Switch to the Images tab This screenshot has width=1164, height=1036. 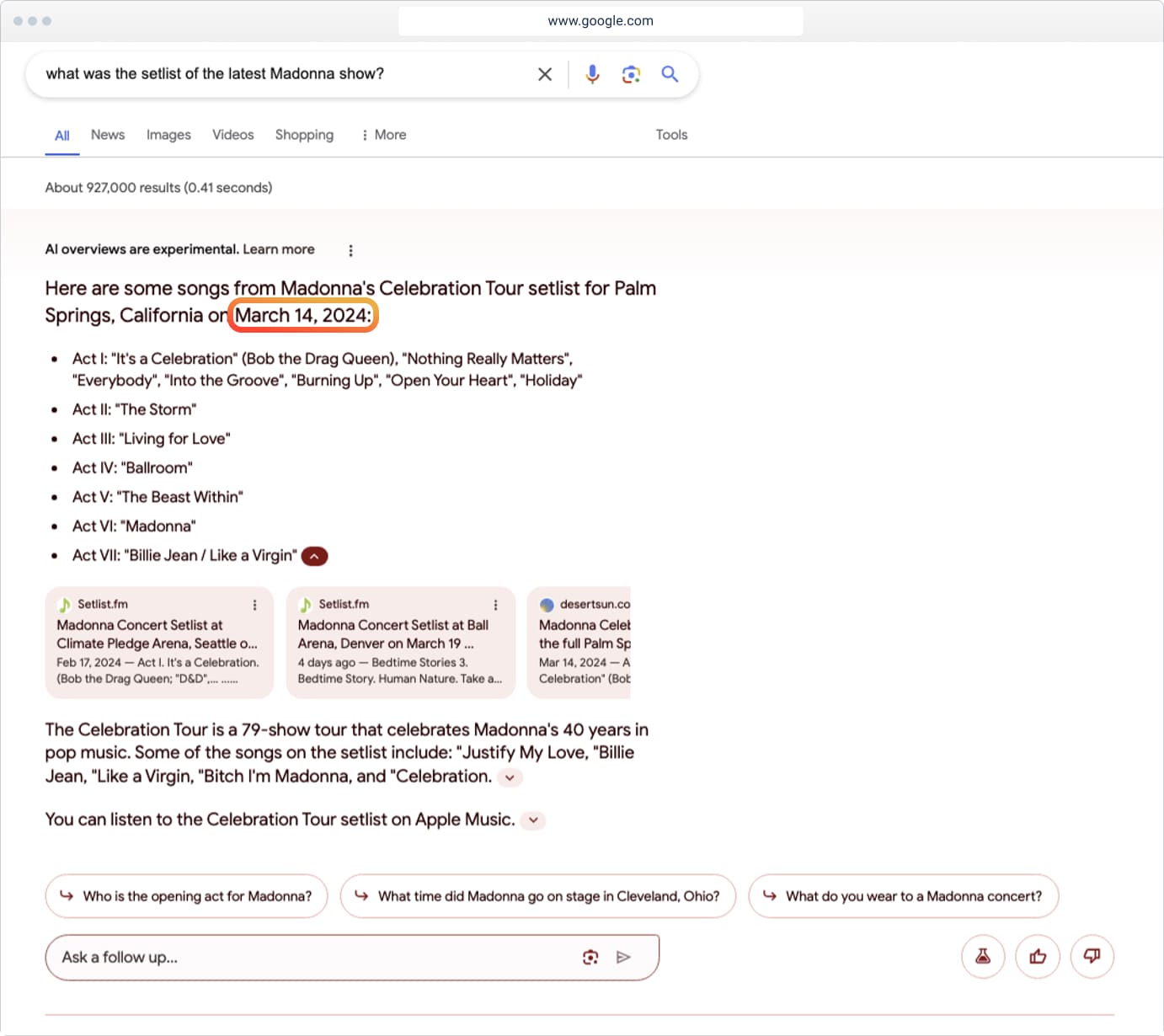coord(168,135)
